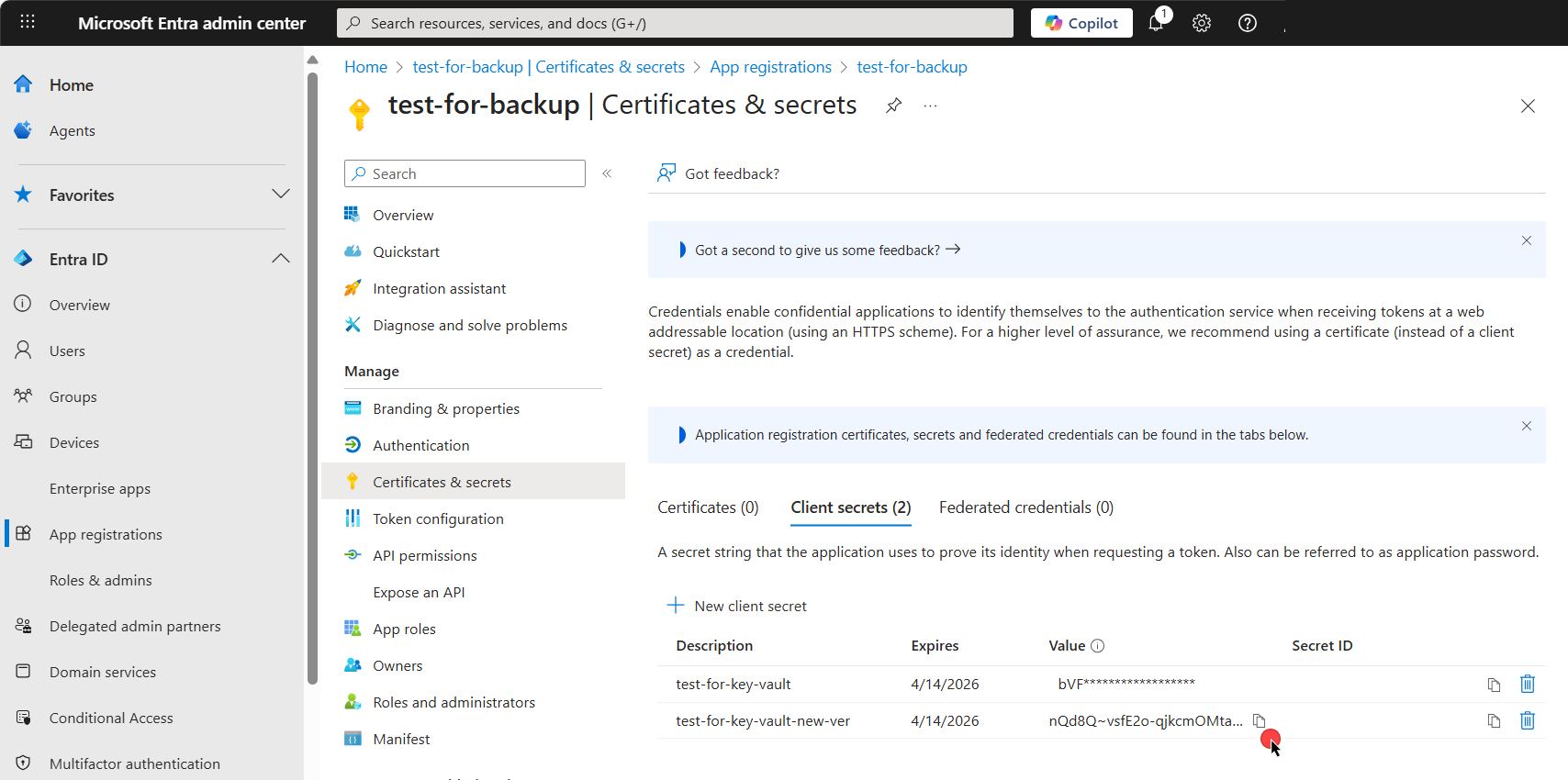This screenshot has height=780, width=1568.
Task: Open Devices in sidebar
Action: coord(74,443)
